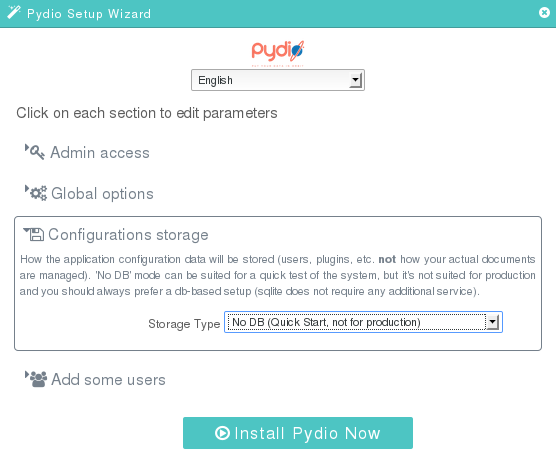The height and width of the screenshot is (462, 556).
Task: Click the gears icon beside Global options
Action: tap(38, 194)
